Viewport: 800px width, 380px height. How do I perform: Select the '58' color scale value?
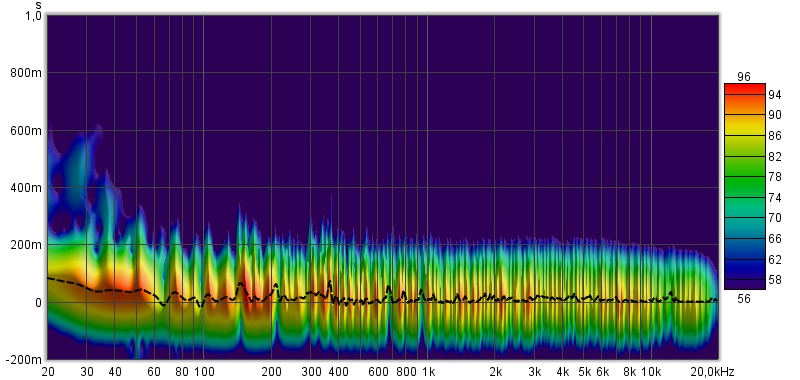coord(775,280)
